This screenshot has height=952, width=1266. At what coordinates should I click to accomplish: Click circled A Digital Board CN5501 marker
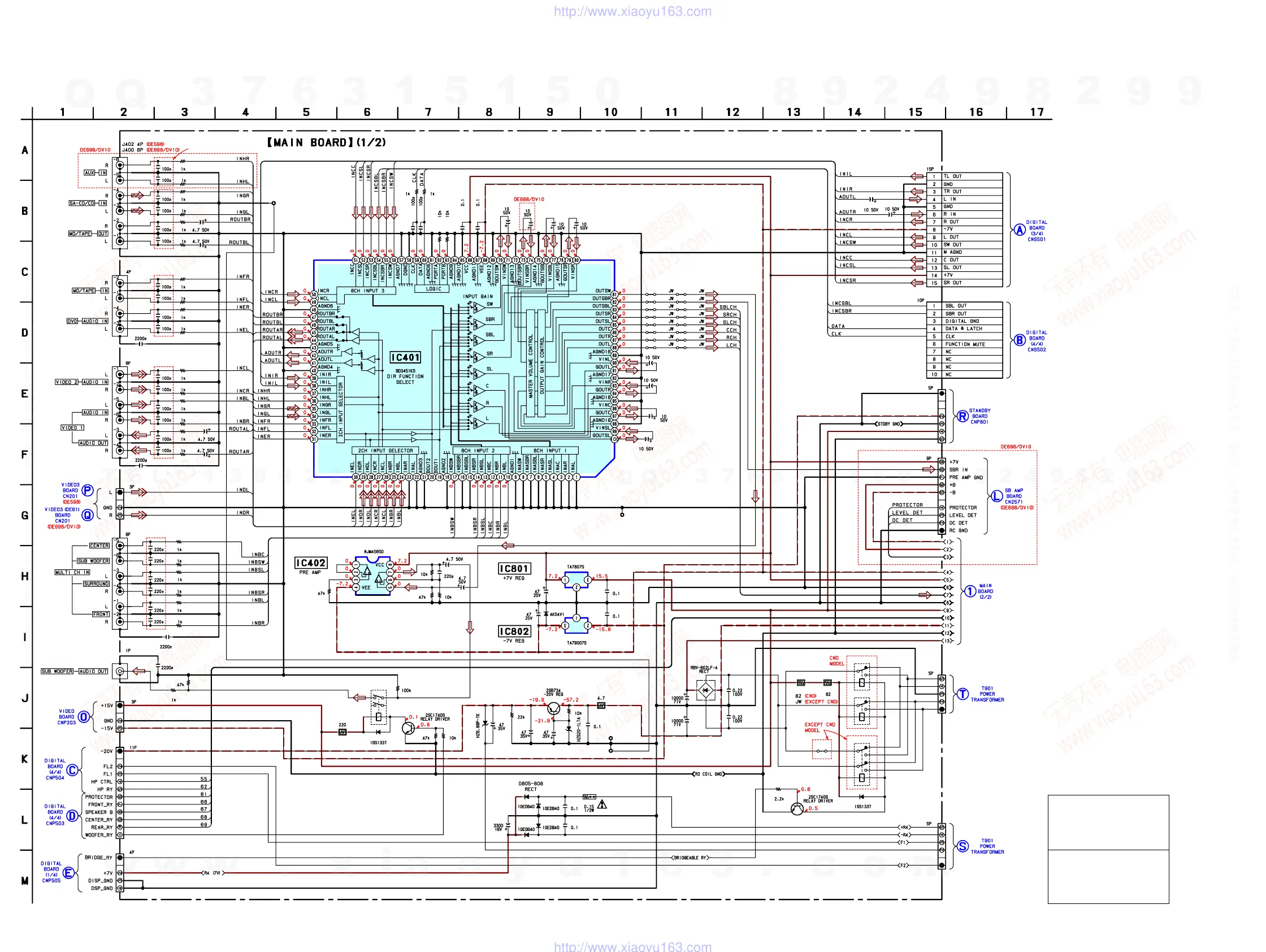click(x=1020, y=230)
